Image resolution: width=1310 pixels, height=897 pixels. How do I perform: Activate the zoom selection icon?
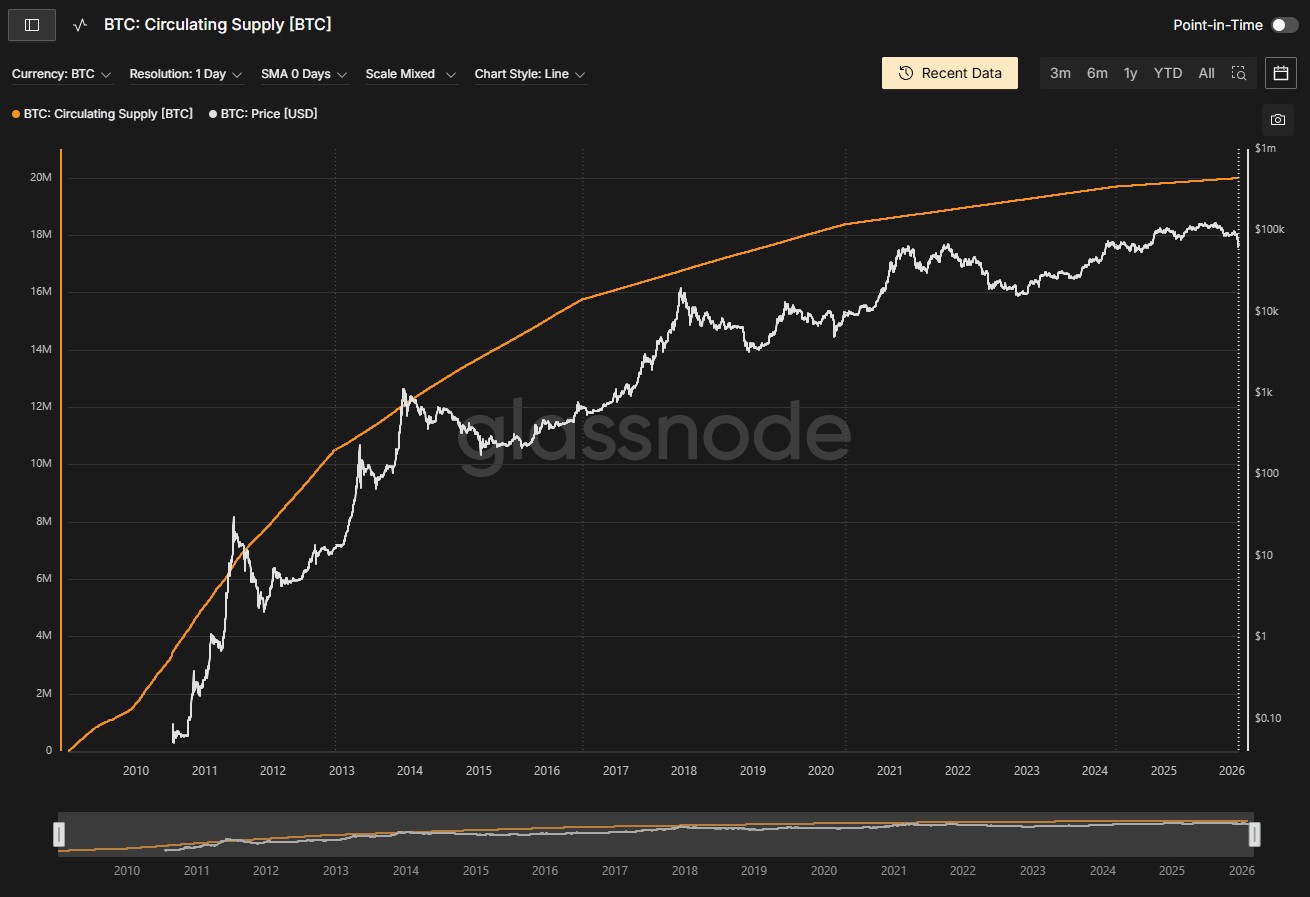pos(1239,73)
